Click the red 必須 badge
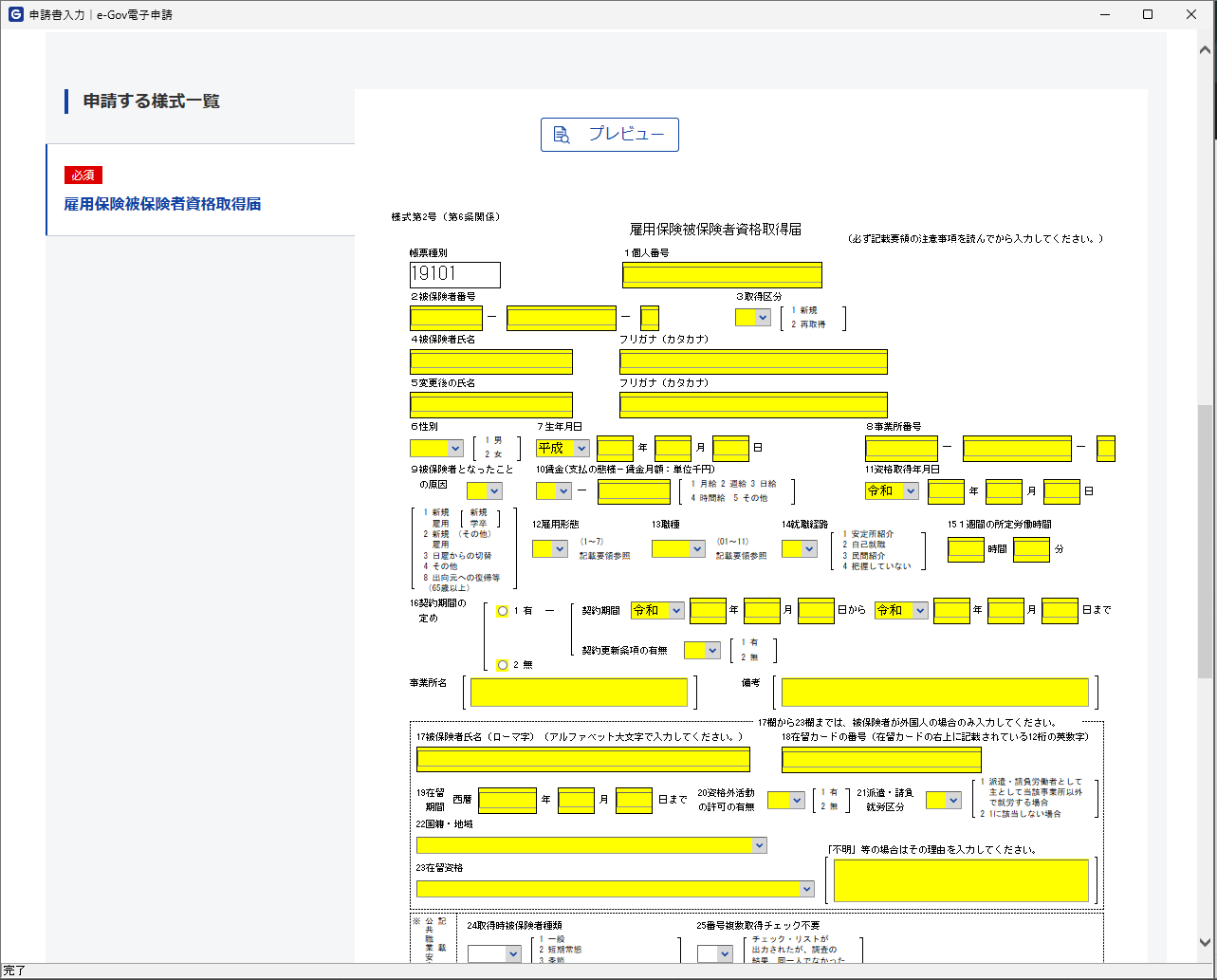 pos(83,175)
